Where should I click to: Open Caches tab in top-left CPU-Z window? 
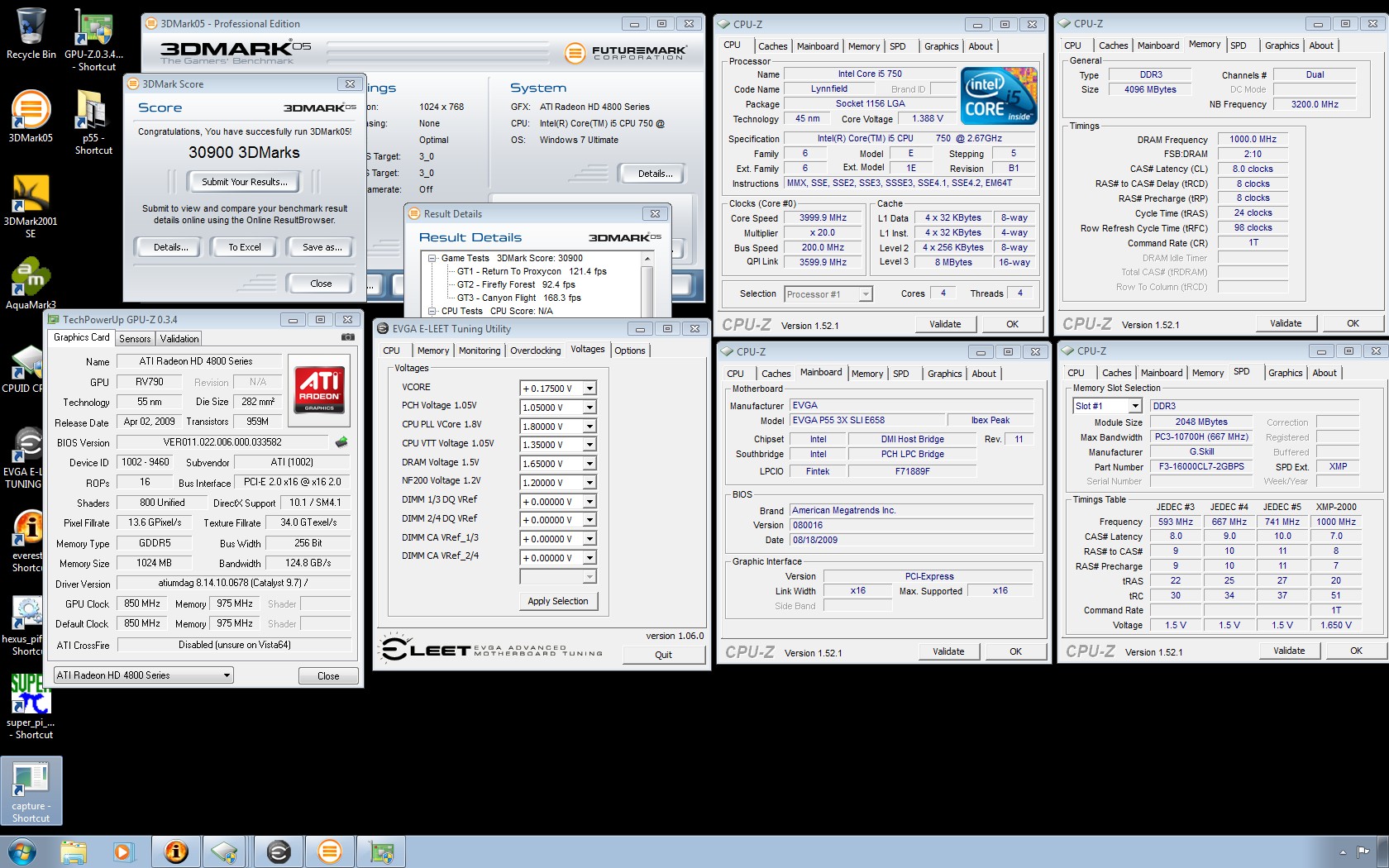[x=773, y=46]
